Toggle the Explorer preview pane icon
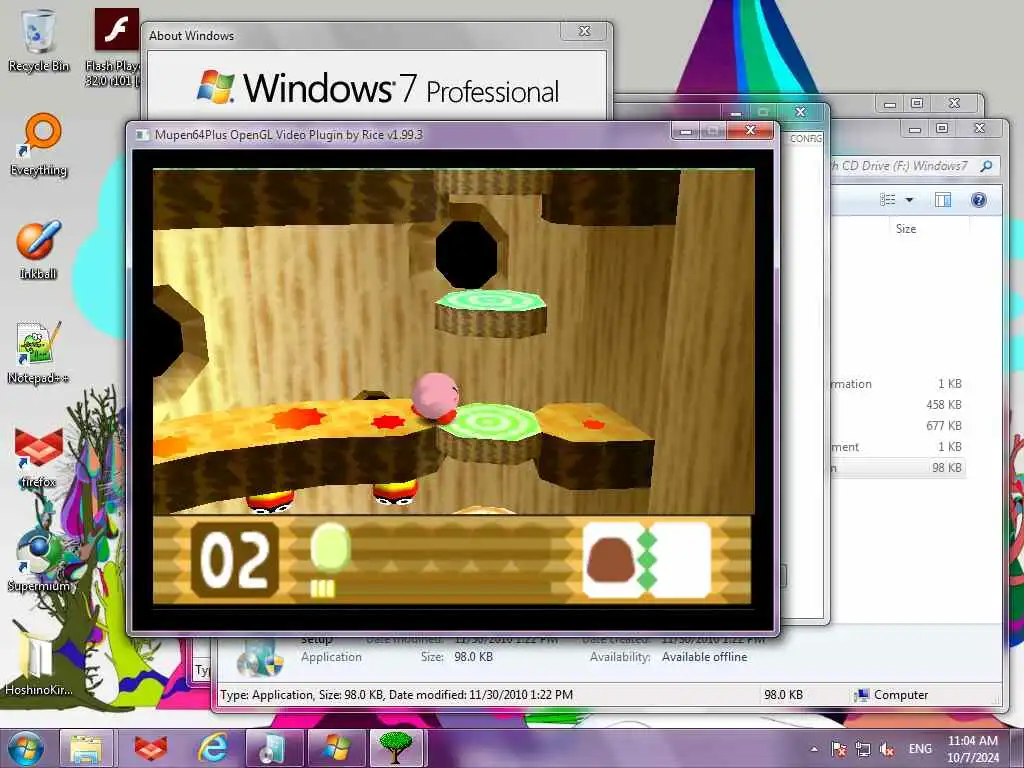This screenshot has width=1024, height=768. click(943, 200)
